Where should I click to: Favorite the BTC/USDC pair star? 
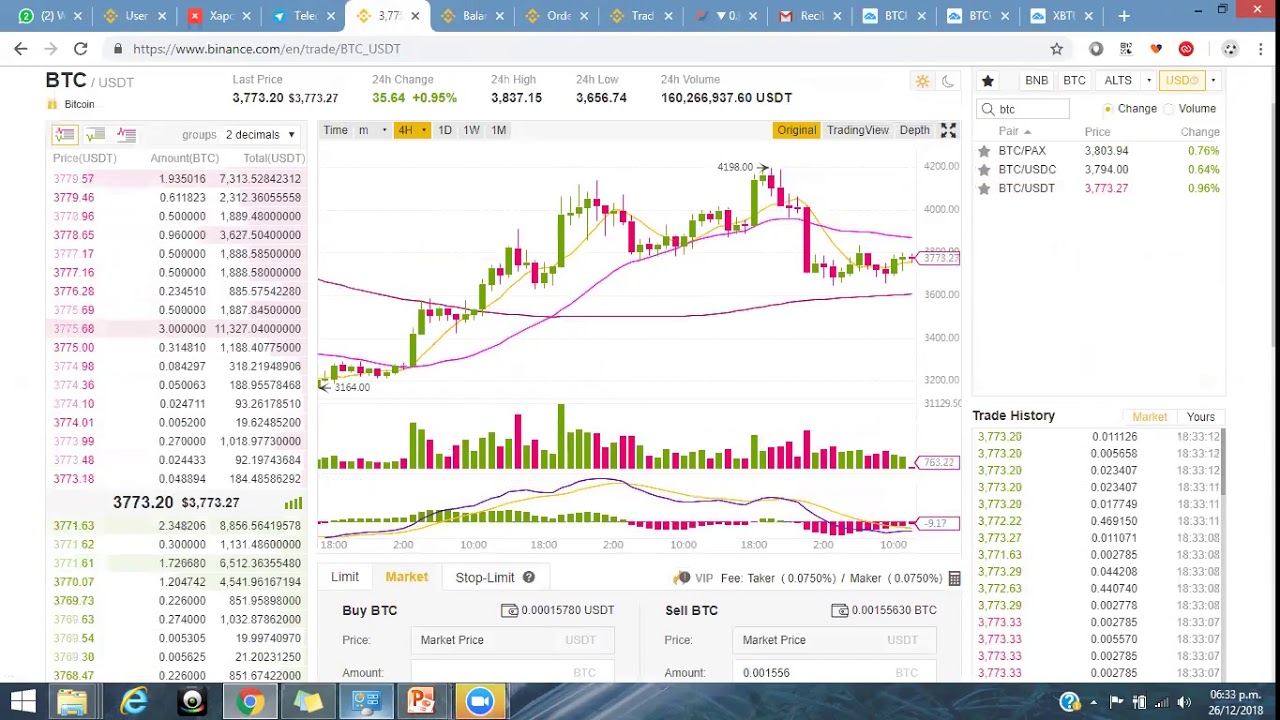click(984, 170)
